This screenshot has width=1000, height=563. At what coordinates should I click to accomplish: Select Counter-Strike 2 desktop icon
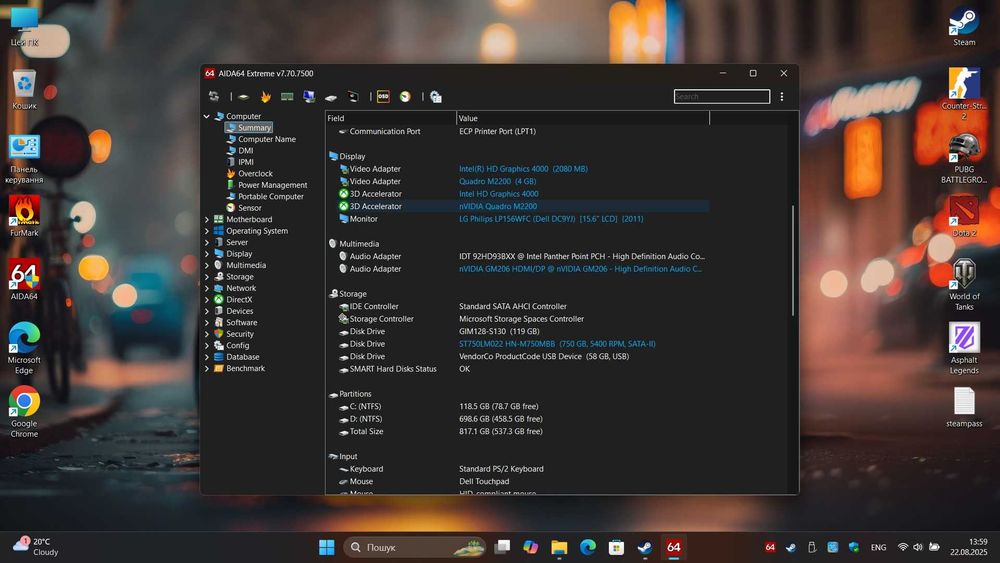[x=964, y=93]
